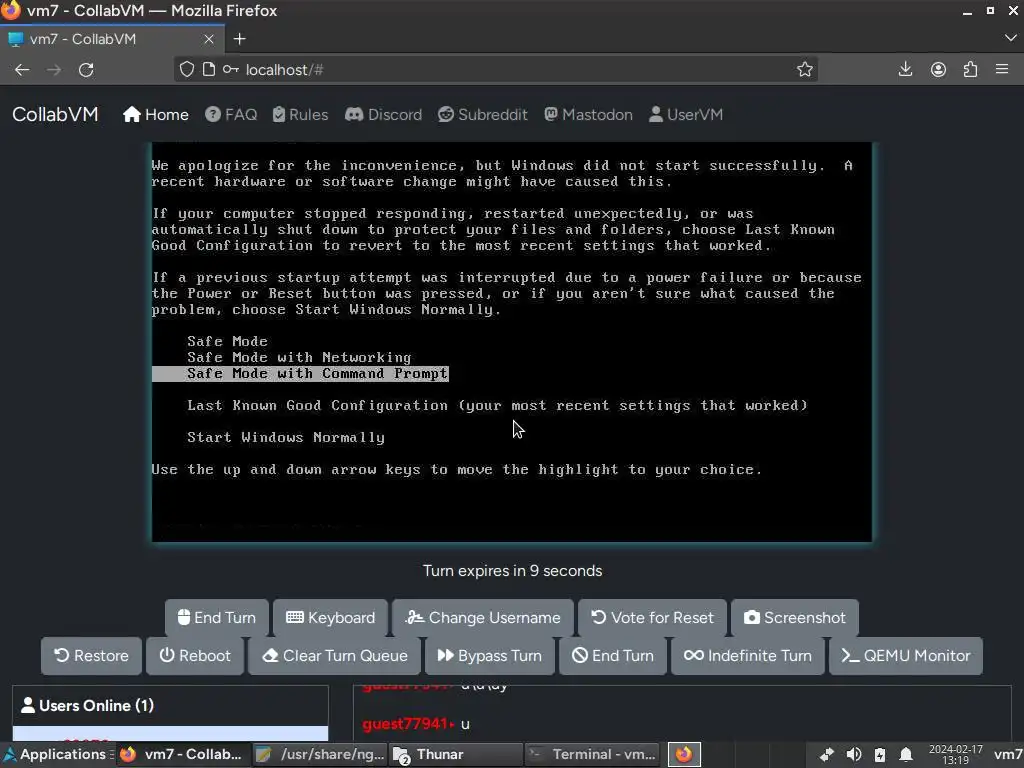Switch to vm7 - Collab... taskbar window

pos(183,754)
